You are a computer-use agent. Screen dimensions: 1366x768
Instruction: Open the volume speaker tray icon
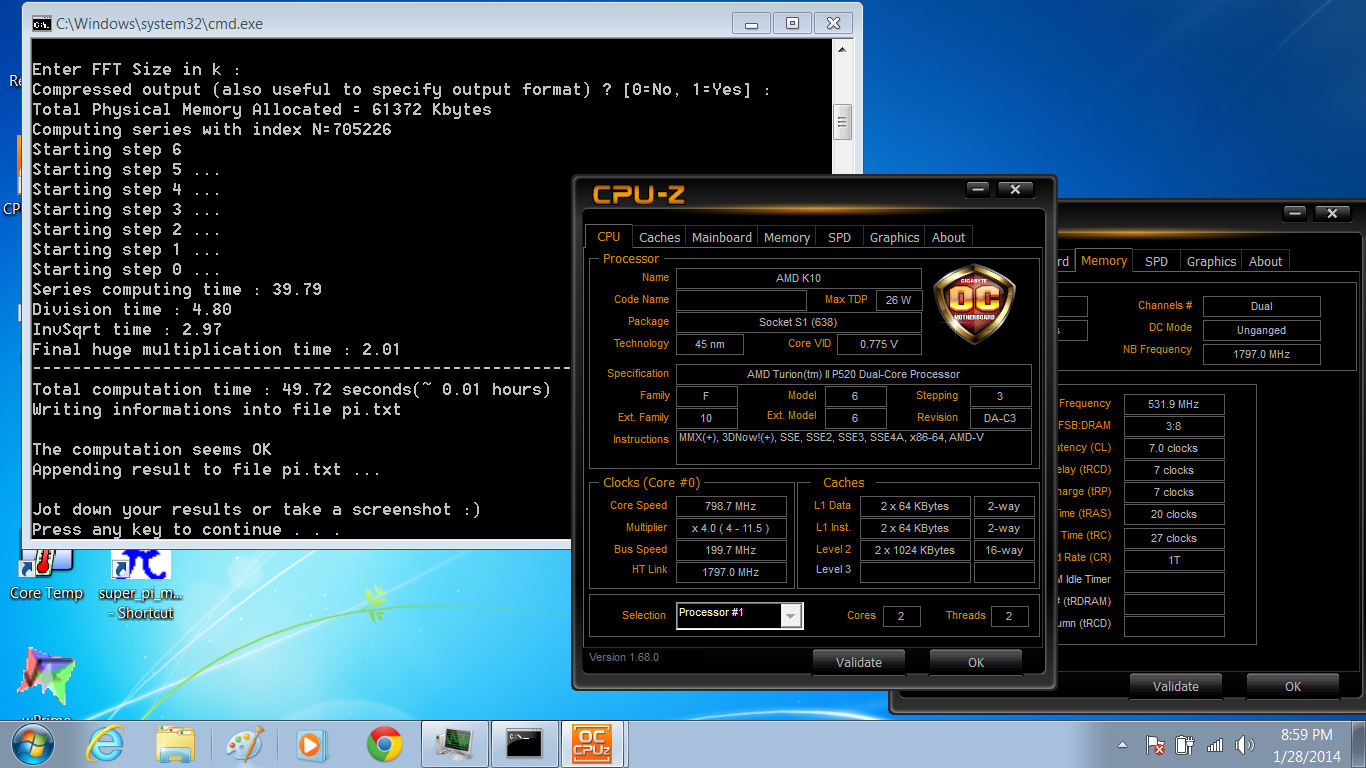[1245, 745]
